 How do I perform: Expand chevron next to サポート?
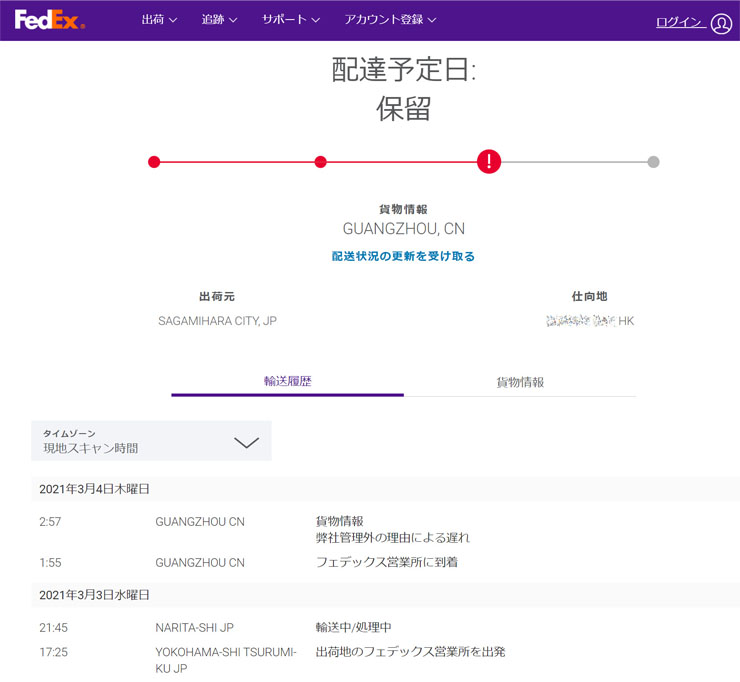(316, 20)
